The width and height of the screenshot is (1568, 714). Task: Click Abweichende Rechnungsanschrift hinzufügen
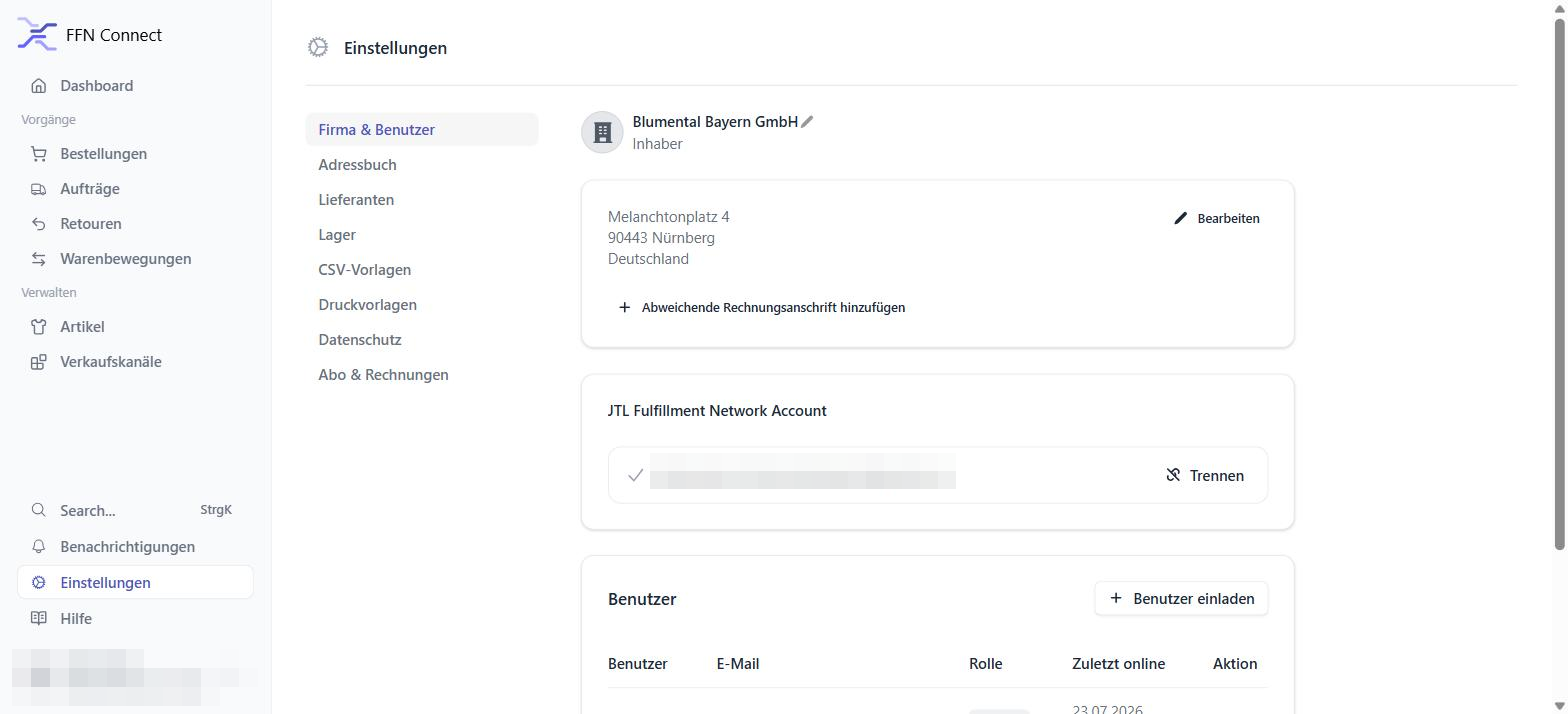762,307
